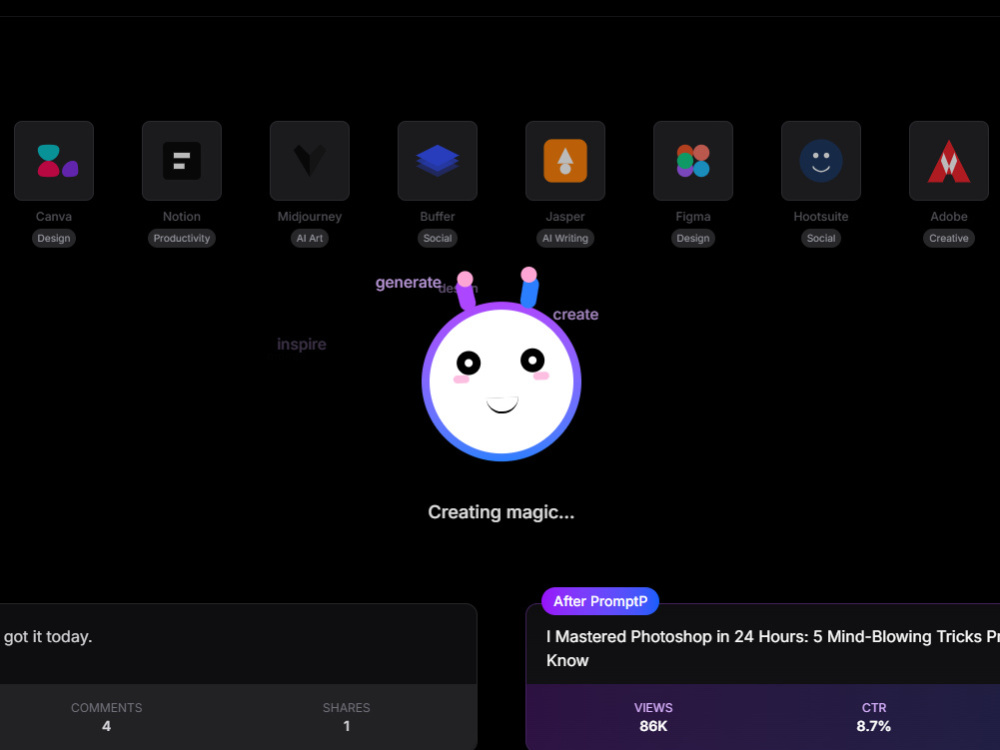Click the Design tag under Canva

point(54,238)
